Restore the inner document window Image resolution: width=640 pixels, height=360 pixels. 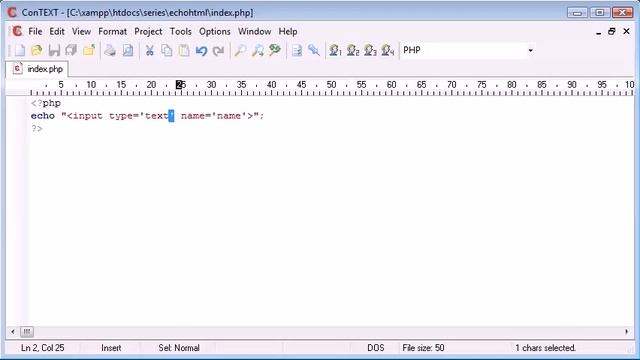point(612,31)
